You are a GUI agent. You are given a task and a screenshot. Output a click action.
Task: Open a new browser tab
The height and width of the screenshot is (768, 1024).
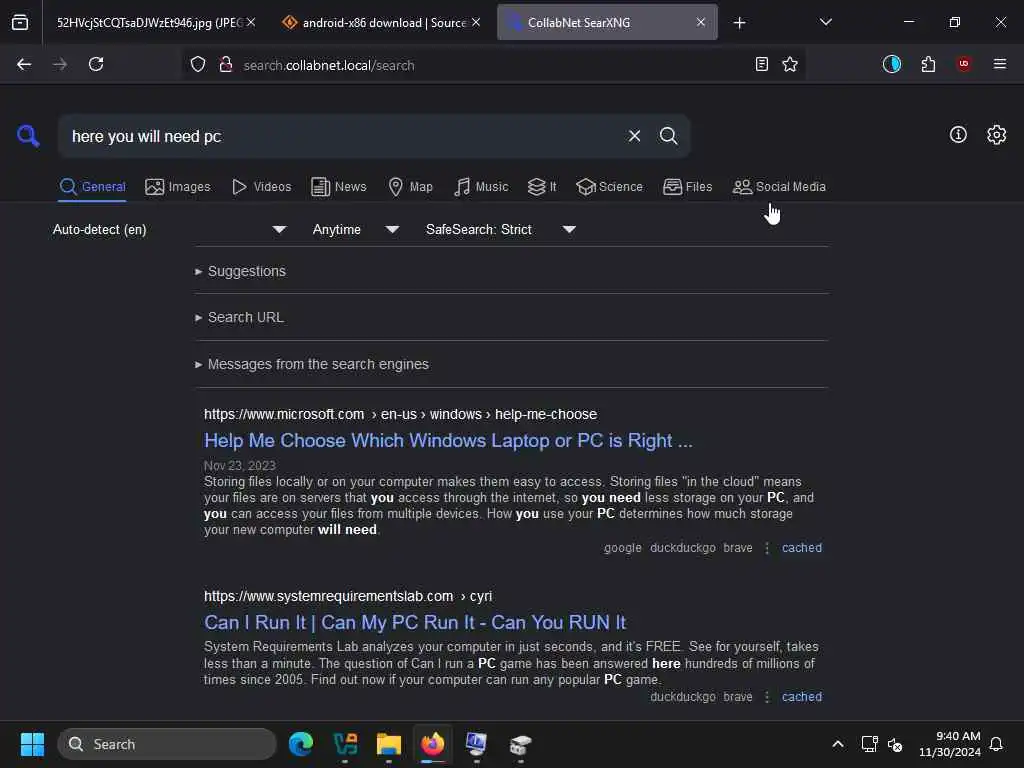[x=739, y=23]
